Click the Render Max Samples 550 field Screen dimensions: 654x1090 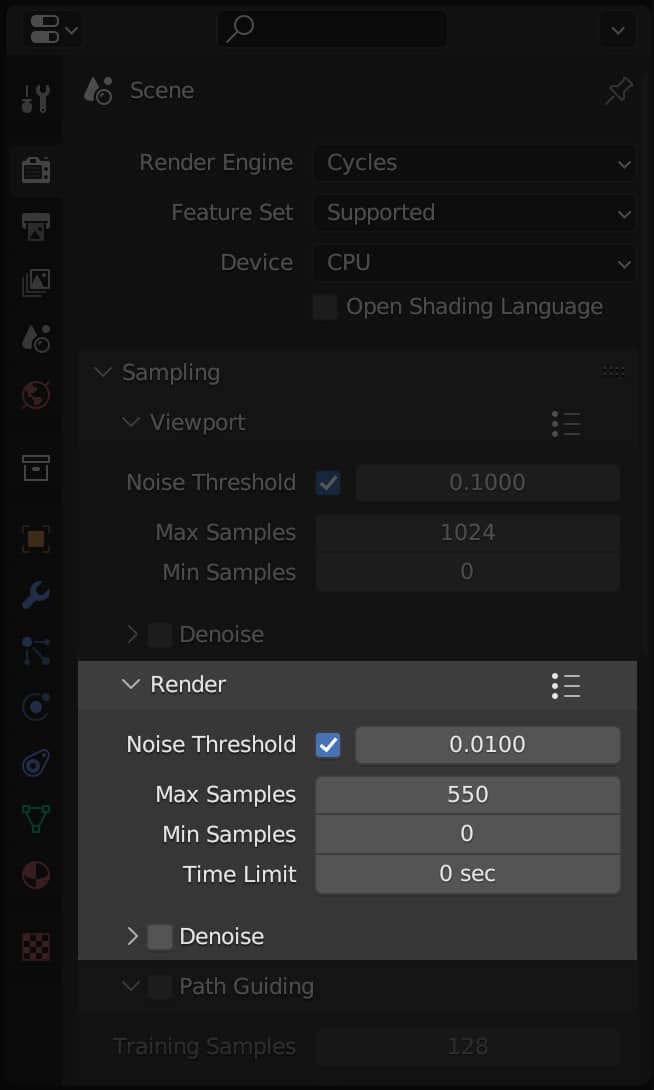pos(468,795)
